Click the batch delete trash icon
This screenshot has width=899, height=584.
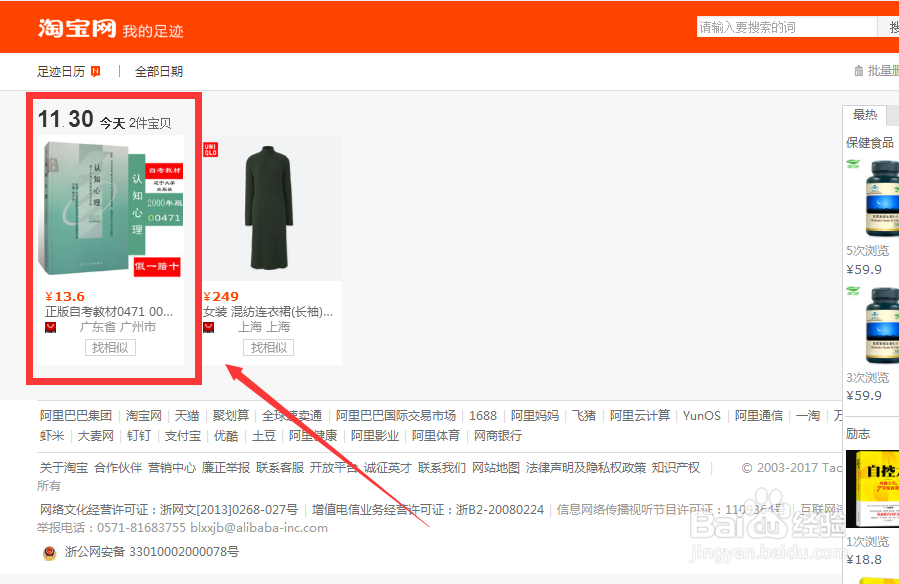(858, 70)
